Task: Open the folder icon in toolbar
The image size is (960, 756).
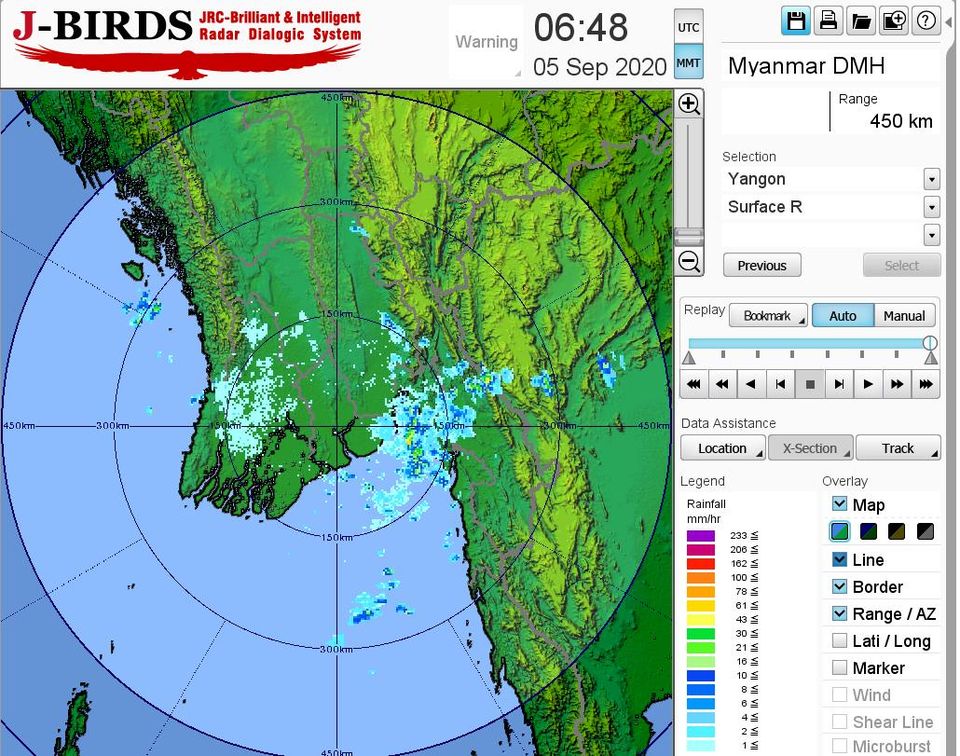Action: tap(861, 21)
